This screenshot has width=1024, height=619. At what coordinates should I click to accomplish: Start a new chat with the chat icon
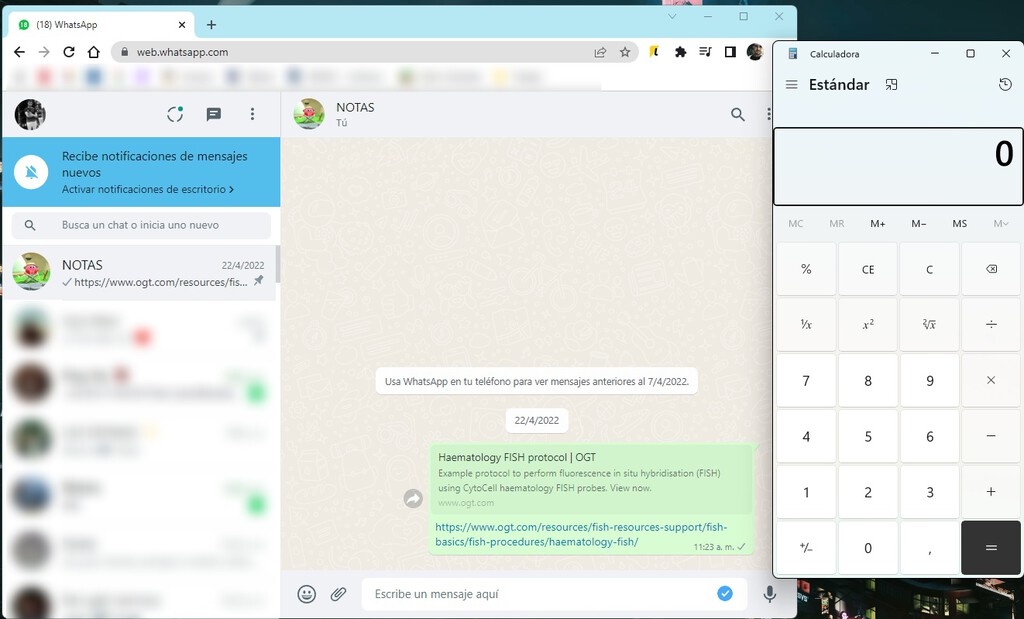tap(213, 114)
